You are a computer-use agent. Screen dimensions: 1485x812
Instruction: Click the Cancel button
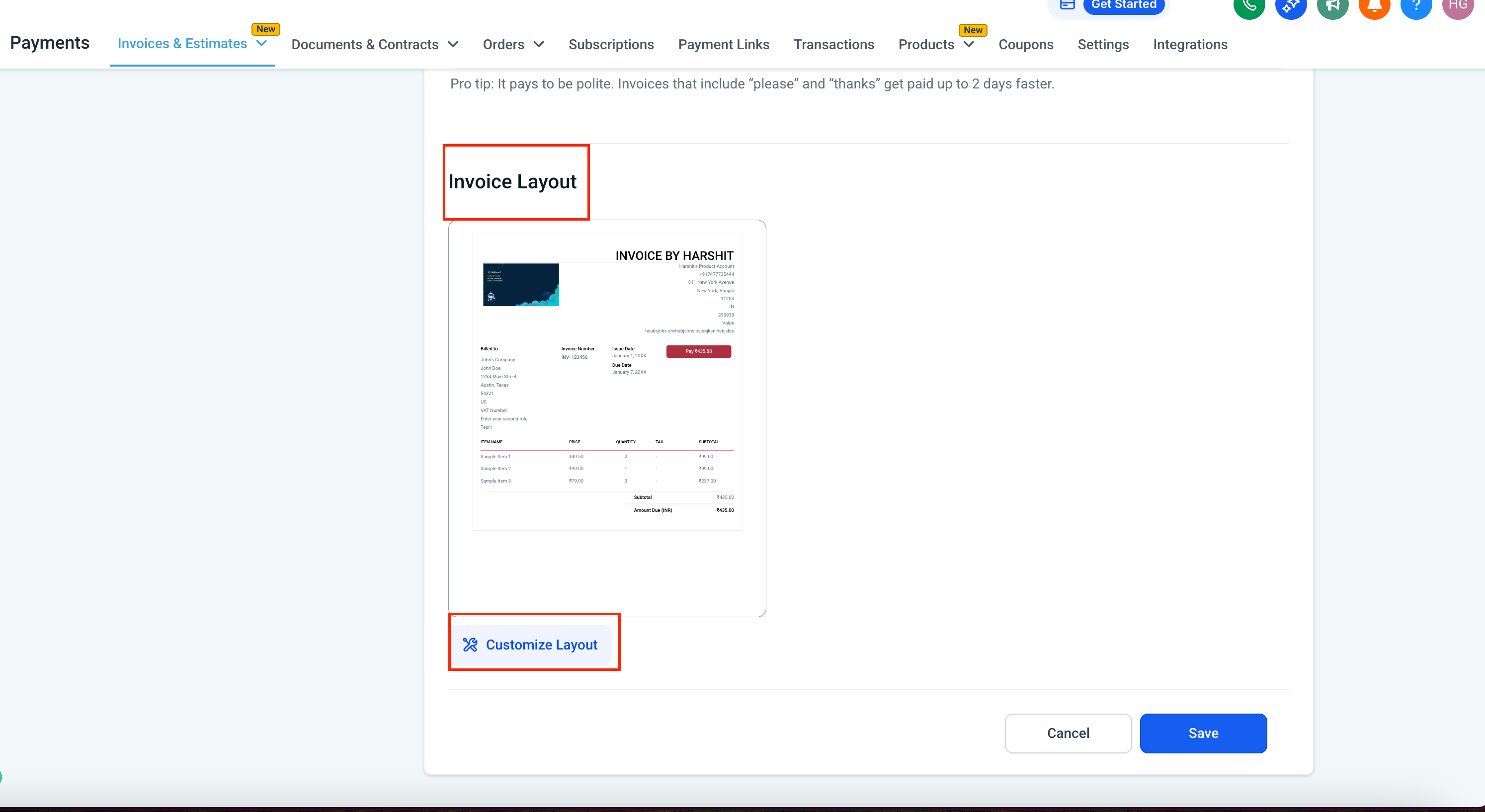(1068, 732)
